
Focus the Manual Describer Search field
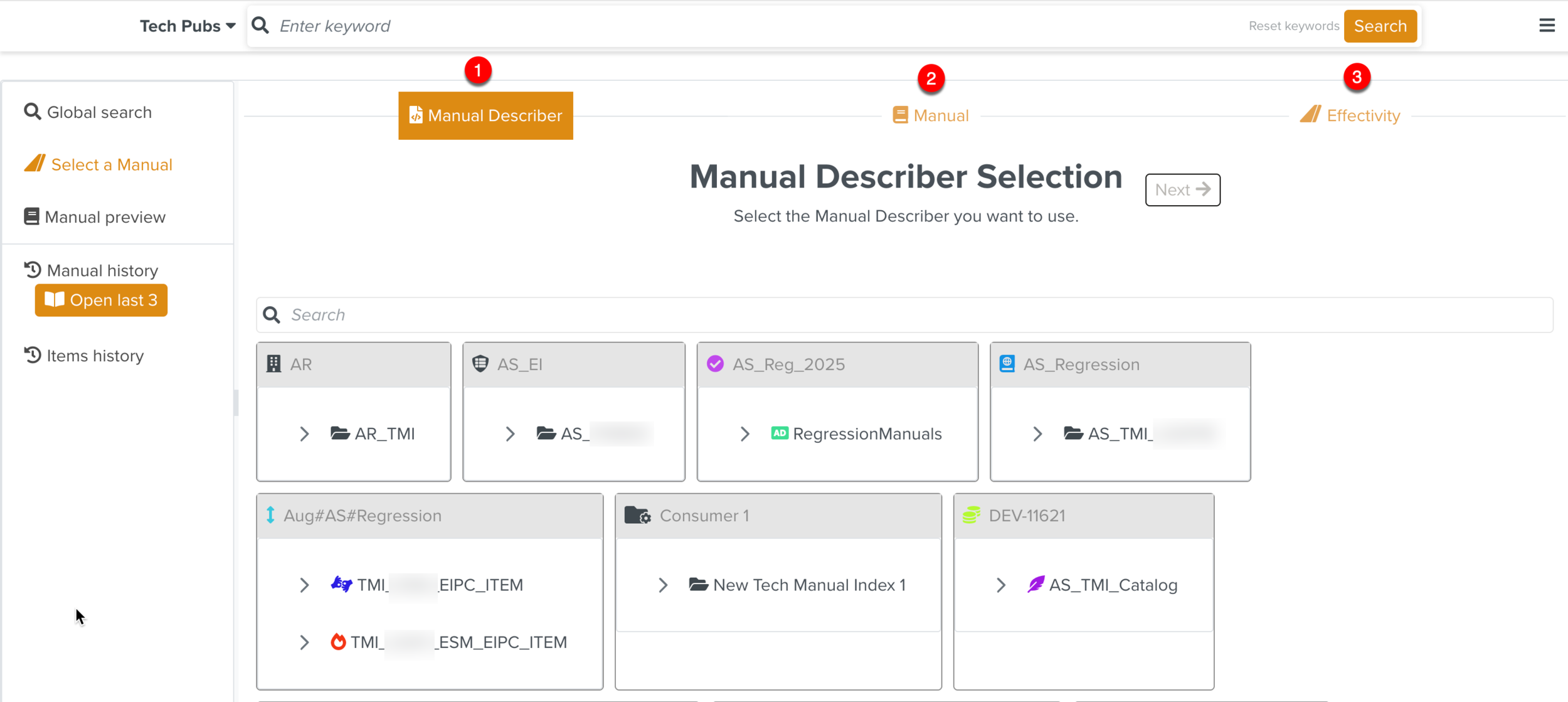pyautogui.click(x=904, y=314)
